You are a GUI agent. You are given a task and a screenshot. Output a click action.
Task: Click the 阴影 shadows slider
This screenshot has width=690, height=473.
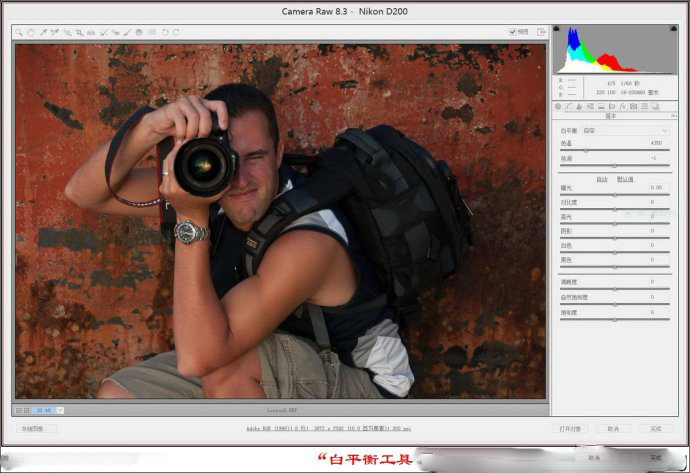[615, 238]
